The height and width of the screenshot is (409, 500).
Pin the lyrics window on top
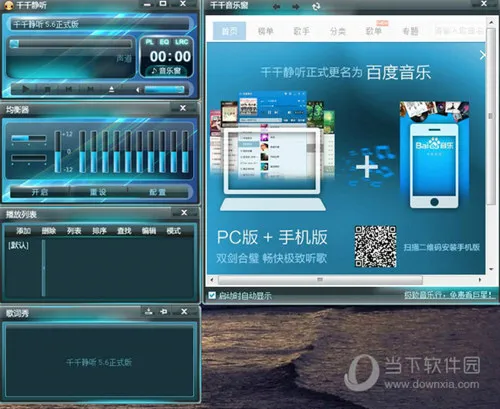(164, 312)
